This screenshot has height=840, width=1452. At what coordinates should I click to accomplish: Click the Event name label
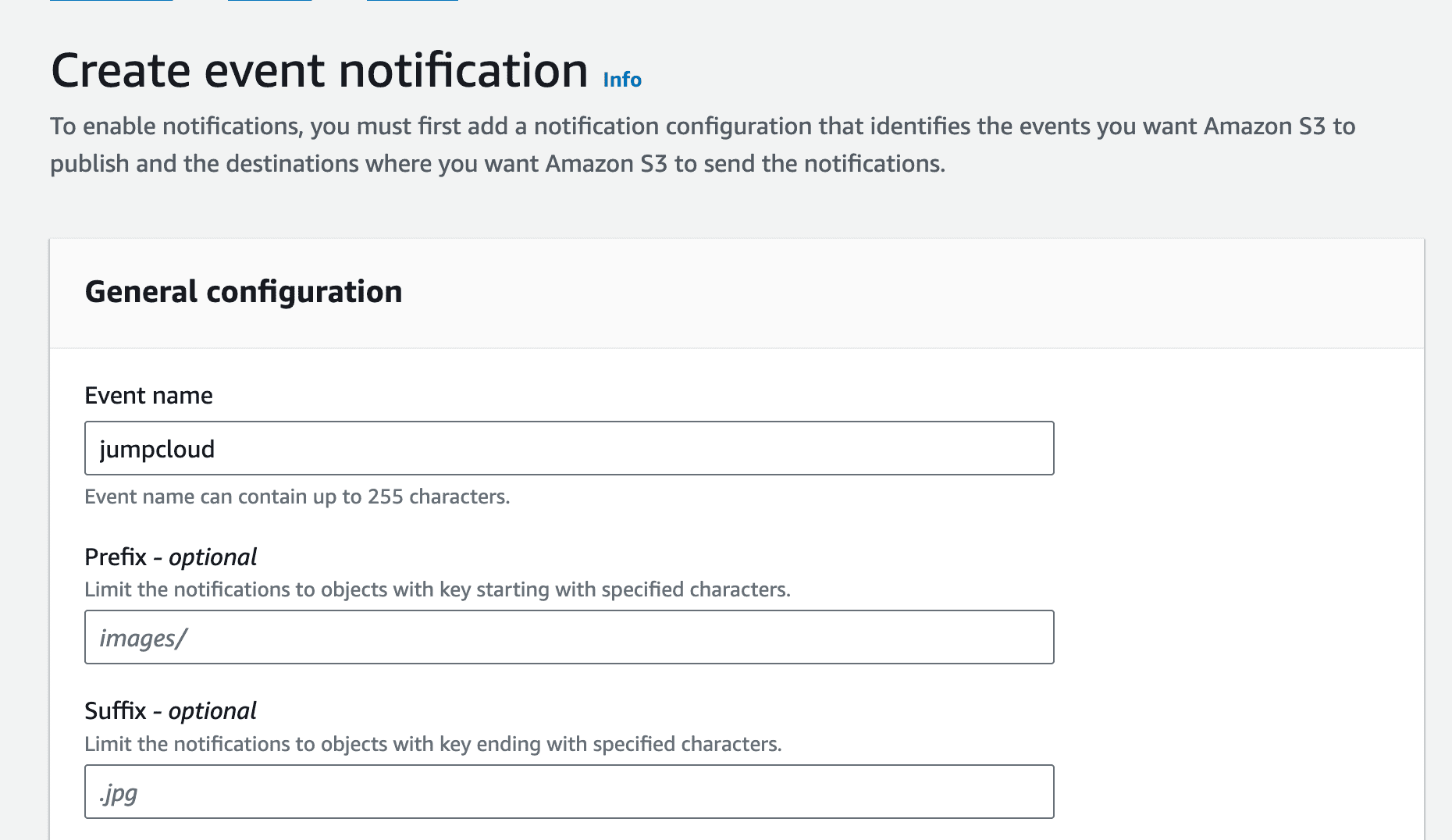click(148, 396)
